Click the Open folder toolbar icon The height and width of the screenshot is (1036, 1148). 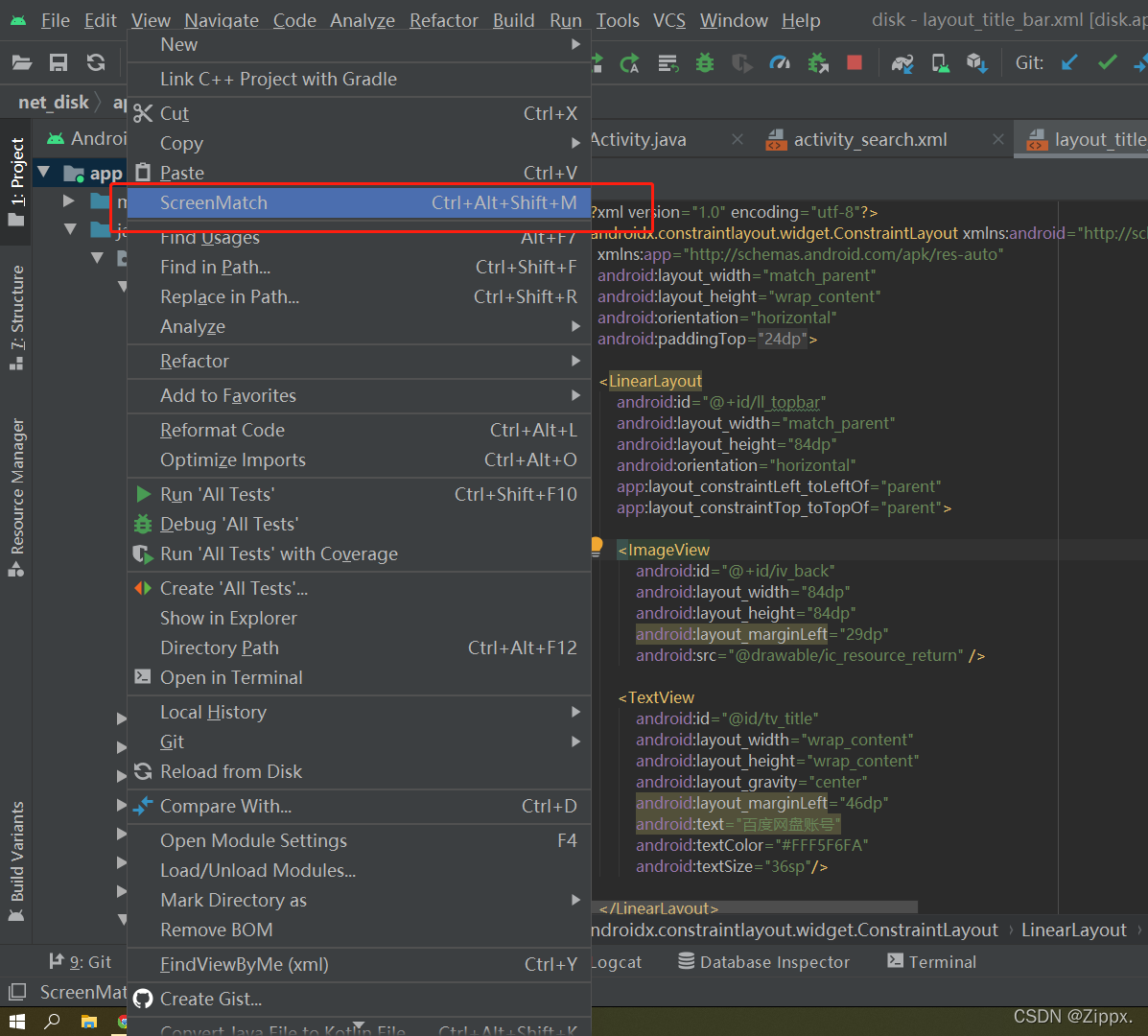tap(22, 63)
